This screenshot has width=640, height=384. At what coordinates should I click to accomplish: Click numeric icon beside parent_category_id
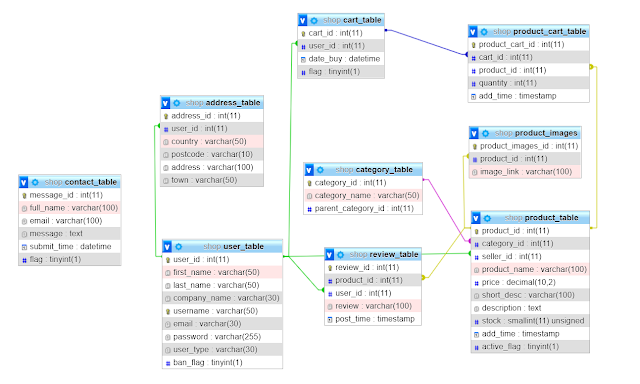click(x=309, y=209)
